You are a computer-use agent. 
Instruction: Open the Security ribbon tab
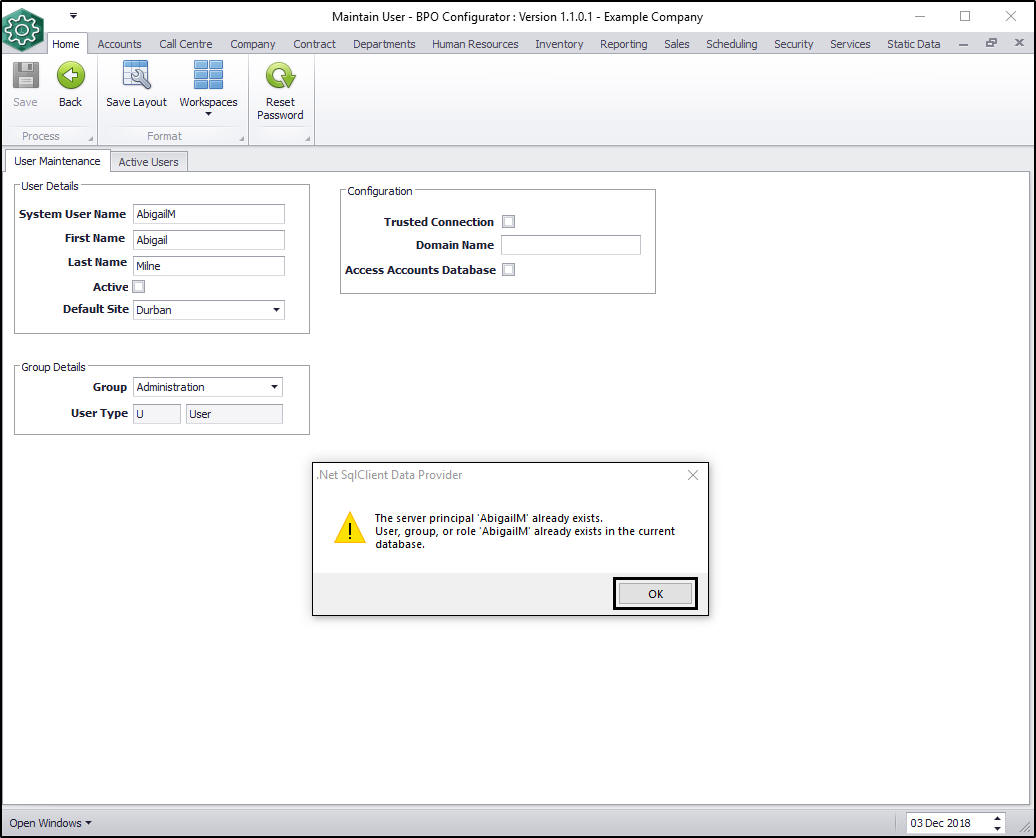point(794,44)
